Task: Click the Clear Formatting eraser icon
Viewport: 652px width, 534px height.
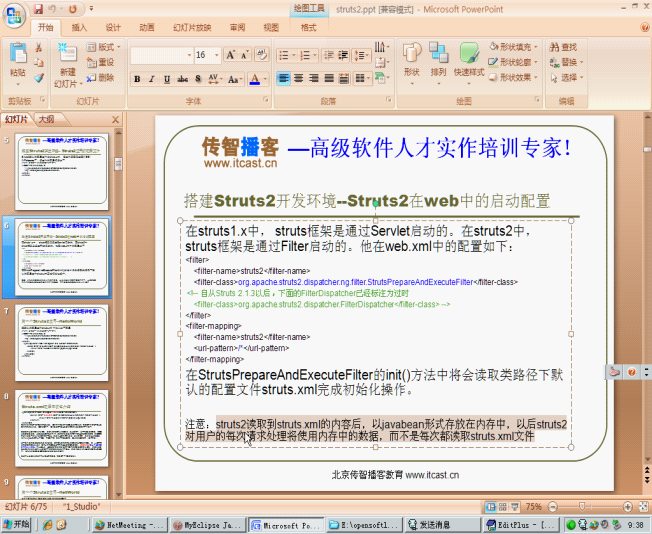Action: pos(262,54)
